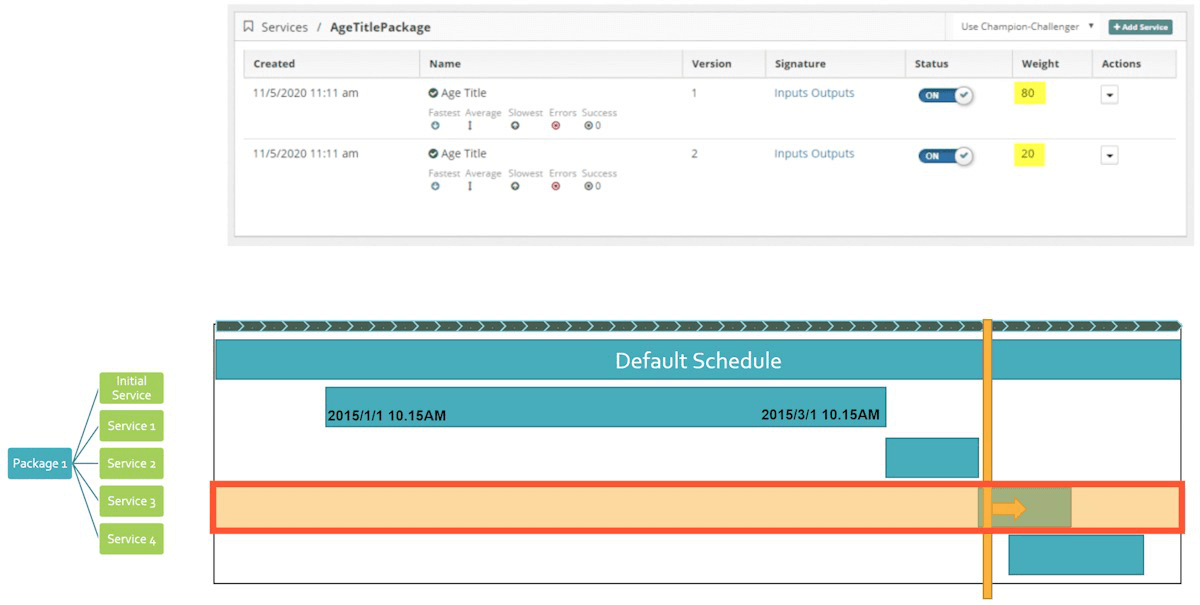Turn off the ON switch for version 2
This screenshot has height=605, width=1200.
coord(945,156)
